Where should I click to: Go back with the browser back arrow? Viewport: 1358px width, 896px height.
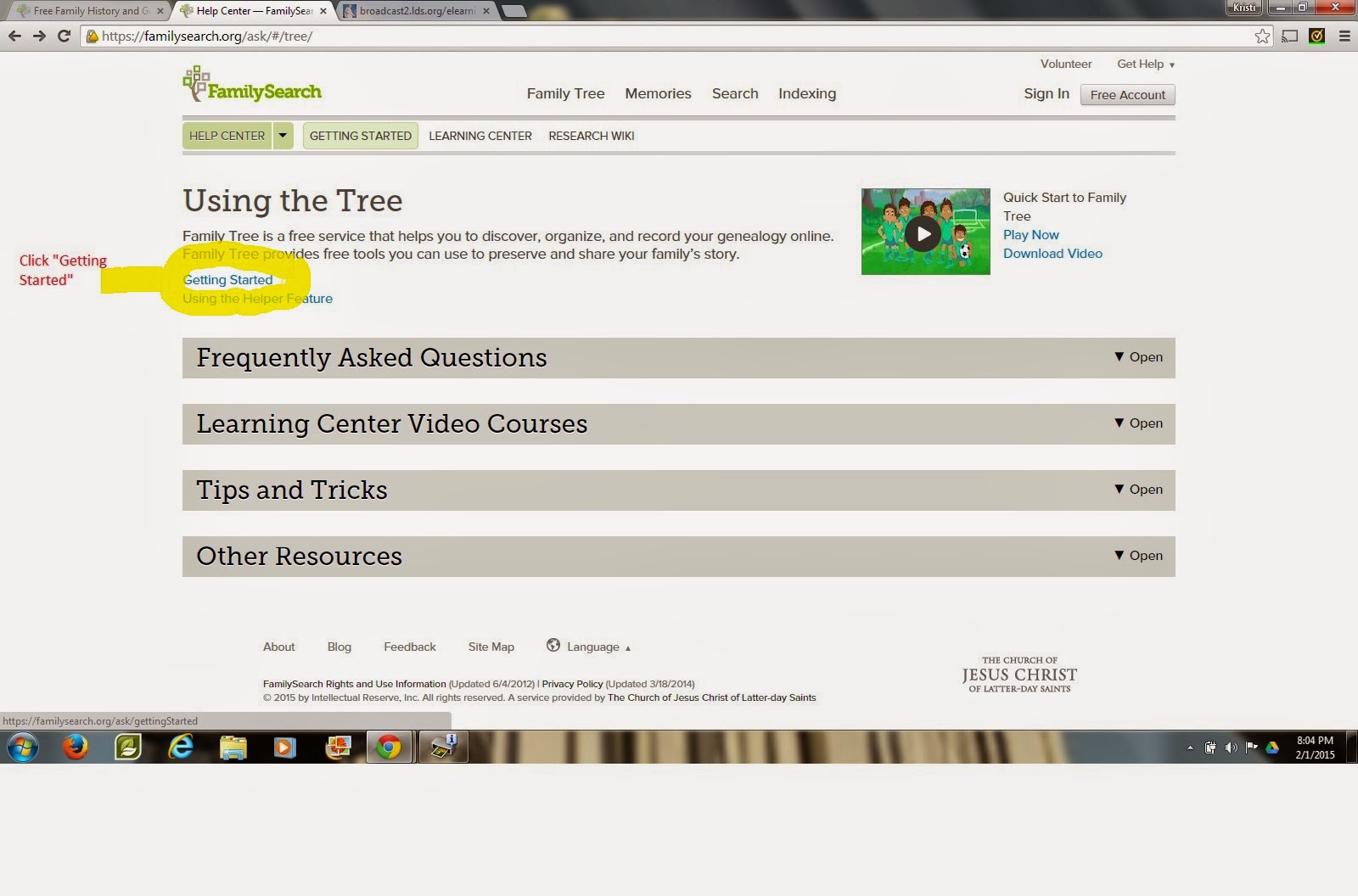[14, 36]
